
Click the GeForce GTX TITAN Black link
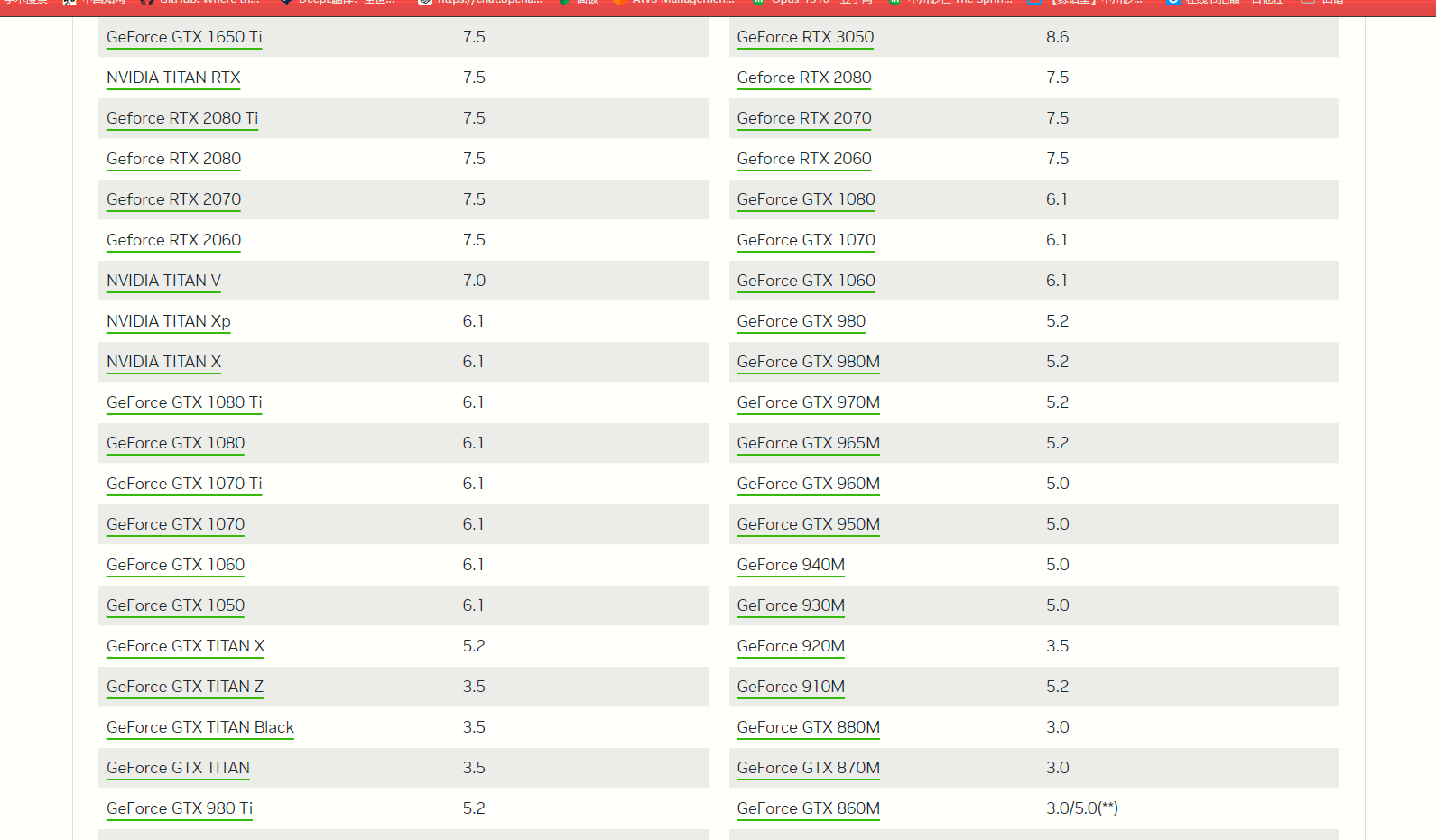pos(200,727)
